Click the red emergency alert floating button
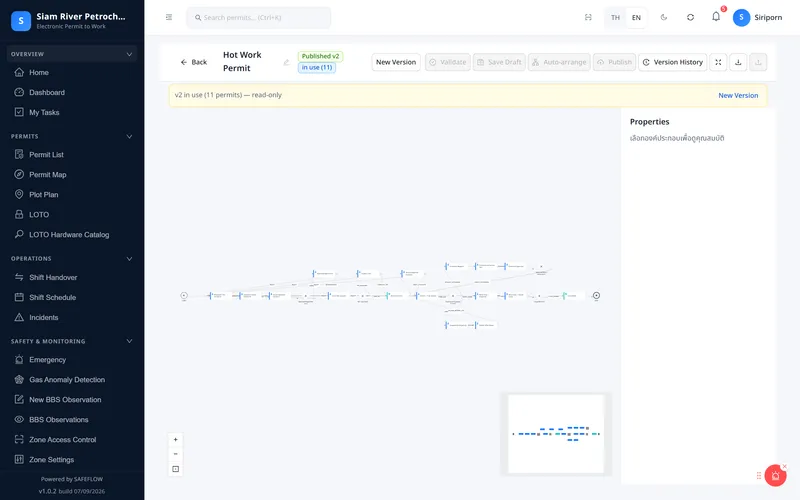Image resolution: width=800 pixels, height=500 pixels. (775, 476)
